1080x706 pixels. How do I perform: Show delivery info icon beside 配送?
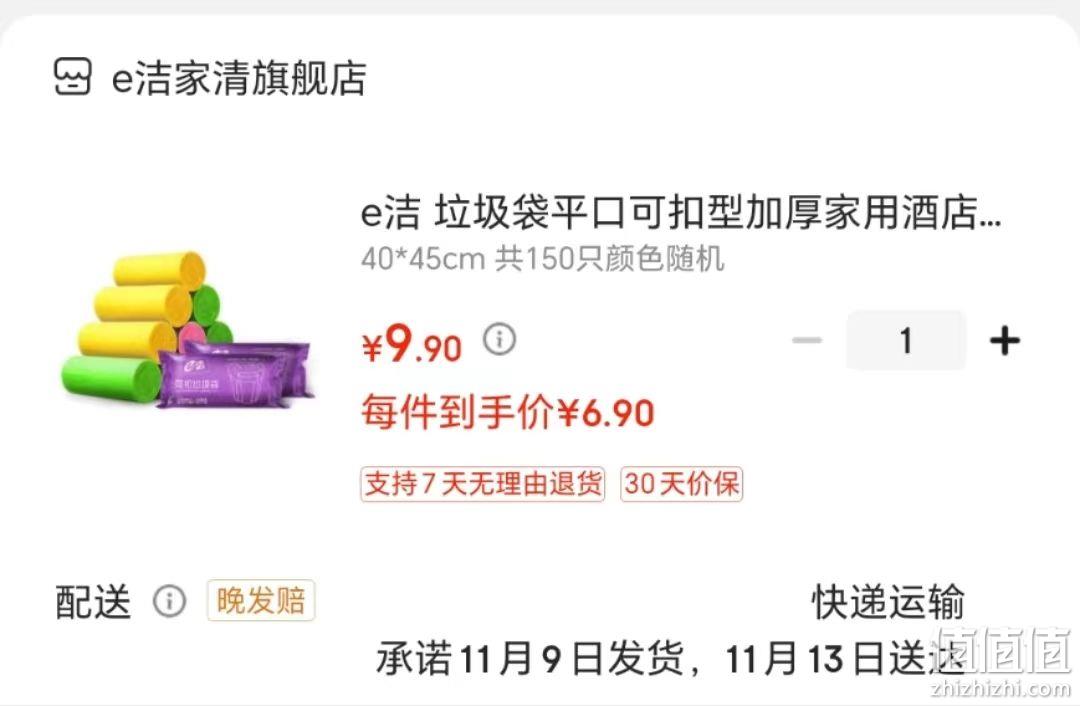[x=169, y=601]
